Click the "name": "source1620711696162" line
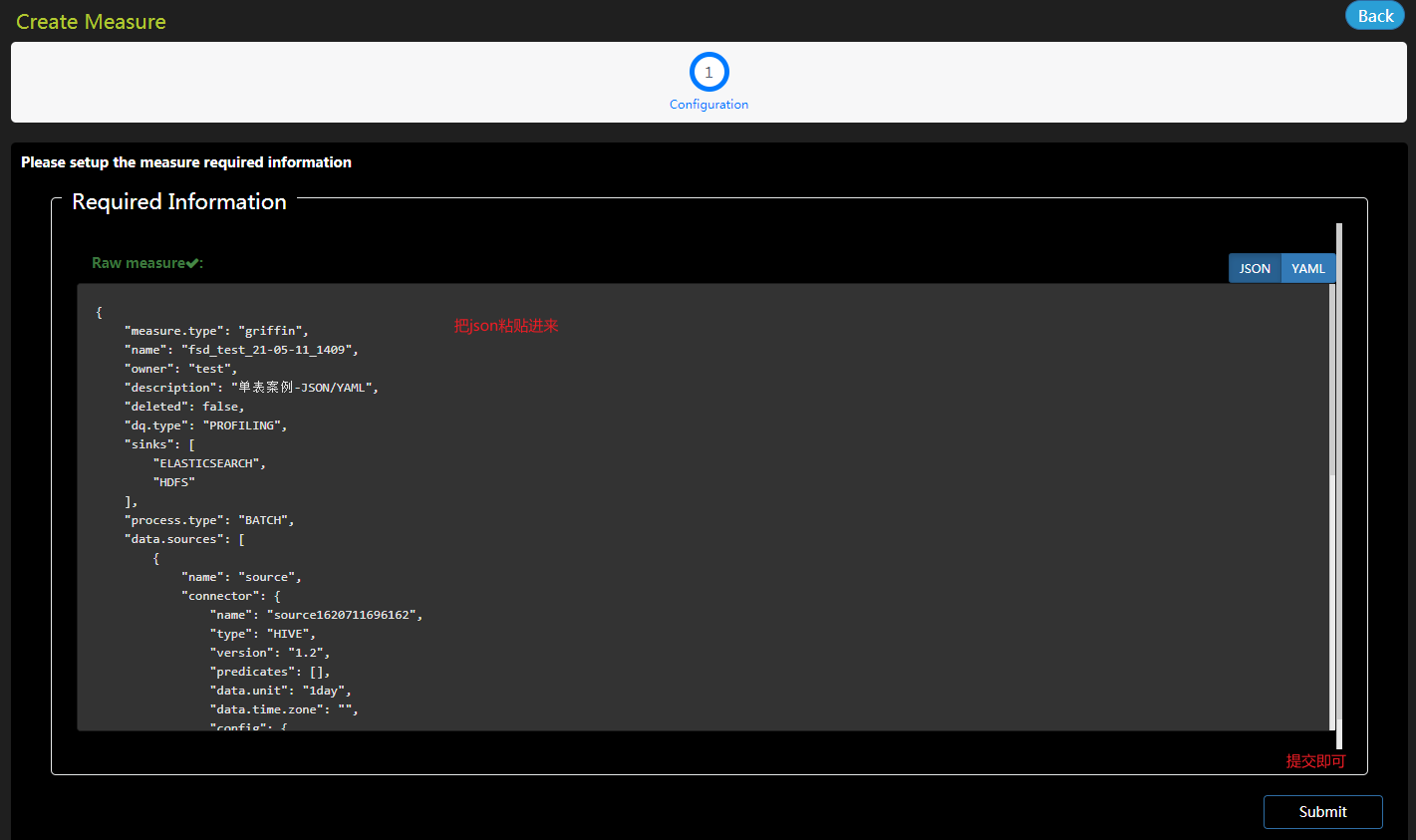Image resolution: width=1416 pixels, height=840 pixels. point(316,615)
